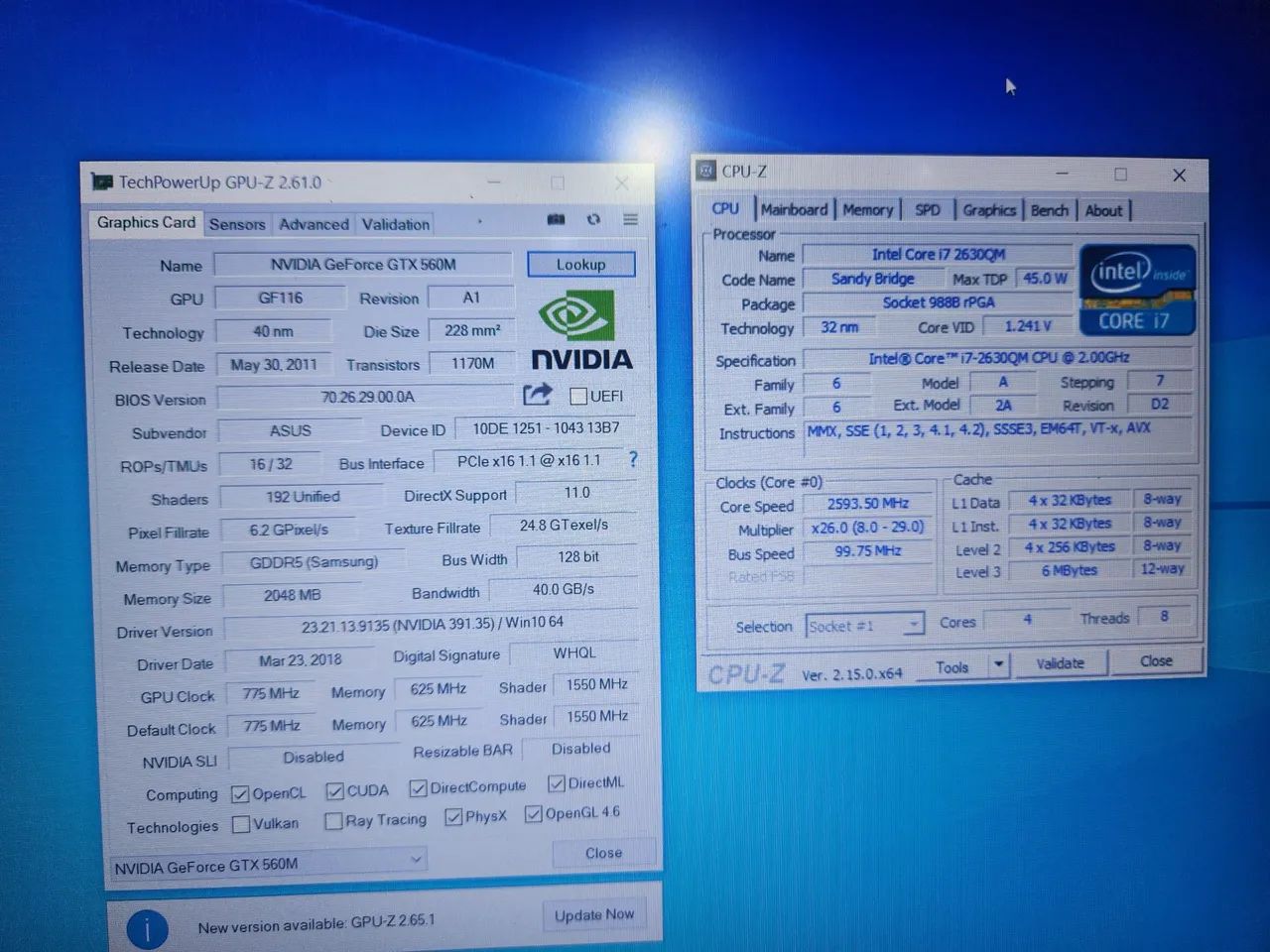Click the Digital Signature value WHQL
Viewport: 1270px width, 952px height.
pos(574,653)
